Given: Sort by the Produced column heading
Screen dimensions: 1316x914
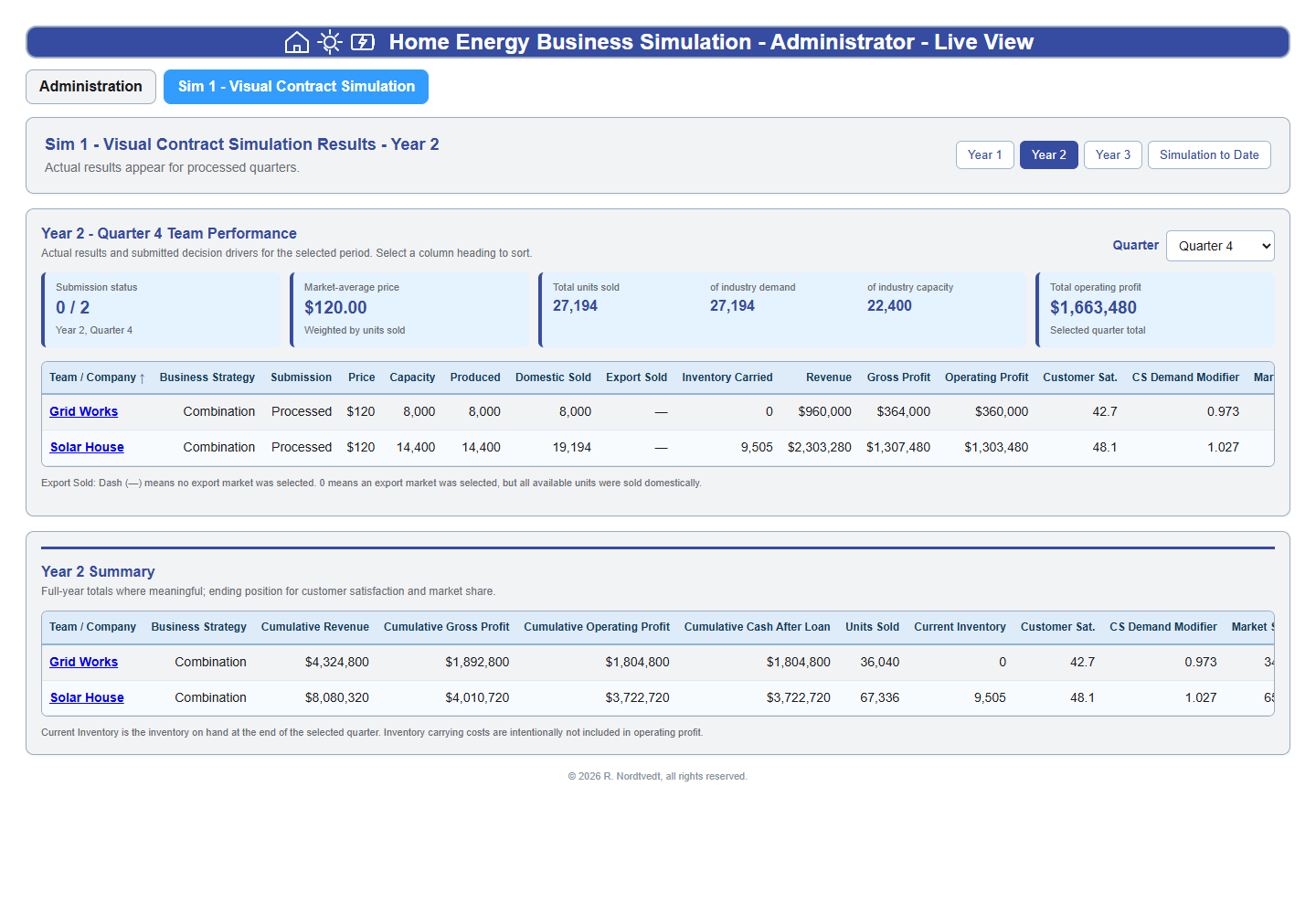Looking at the screenshot, I should [475, 377].
